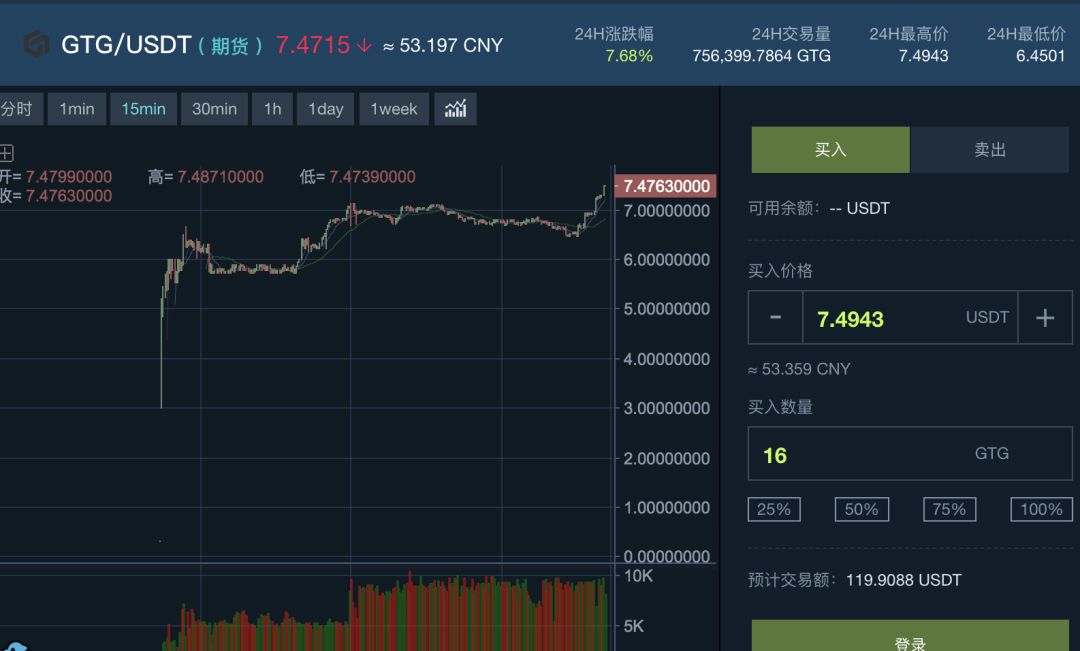Click the green 登录 login button

[x=910, y=637]
